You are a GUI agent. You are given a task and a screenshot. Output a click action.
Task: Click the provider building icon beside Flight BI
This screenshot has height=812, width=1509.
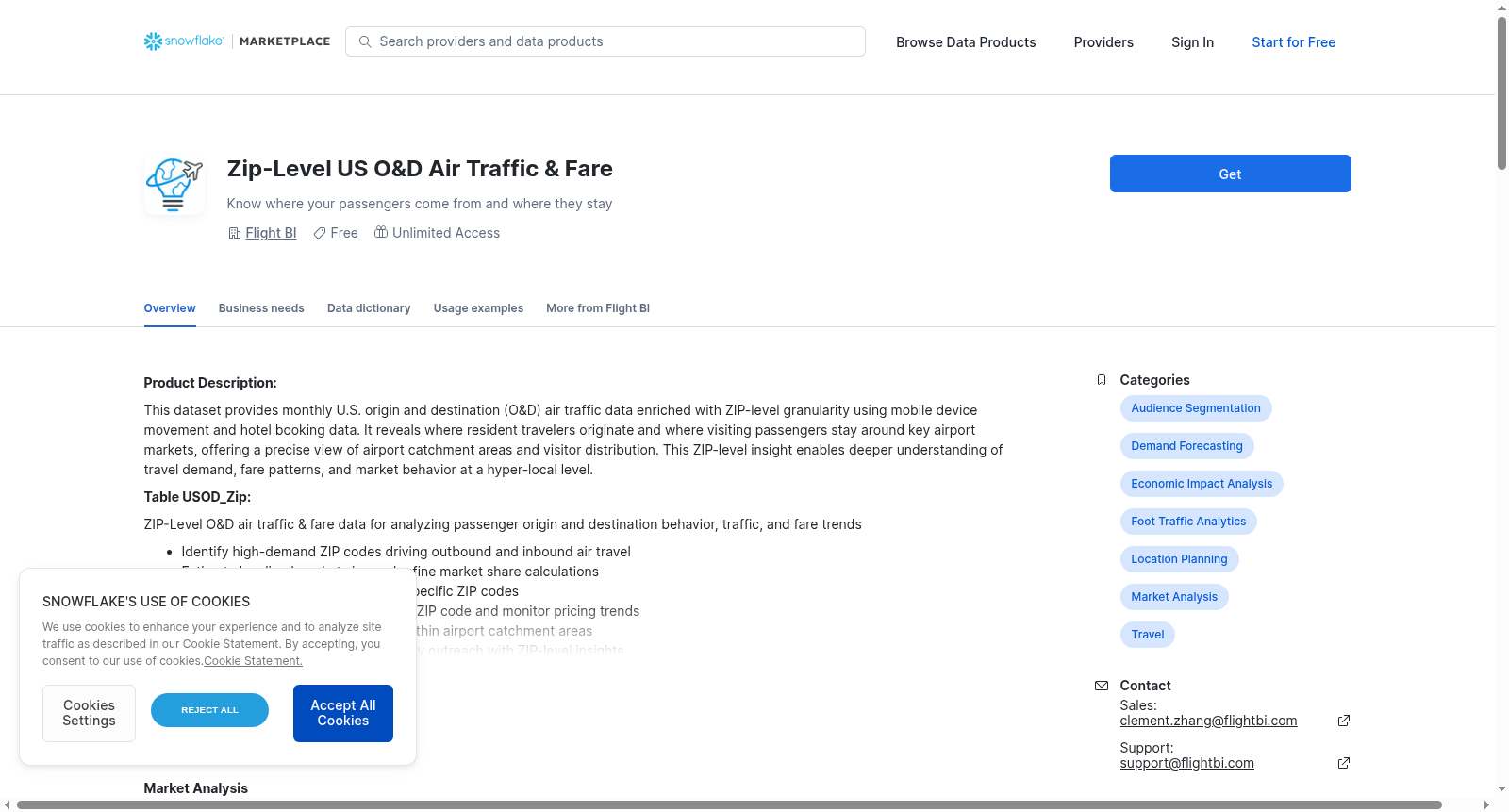pos(235,233)
